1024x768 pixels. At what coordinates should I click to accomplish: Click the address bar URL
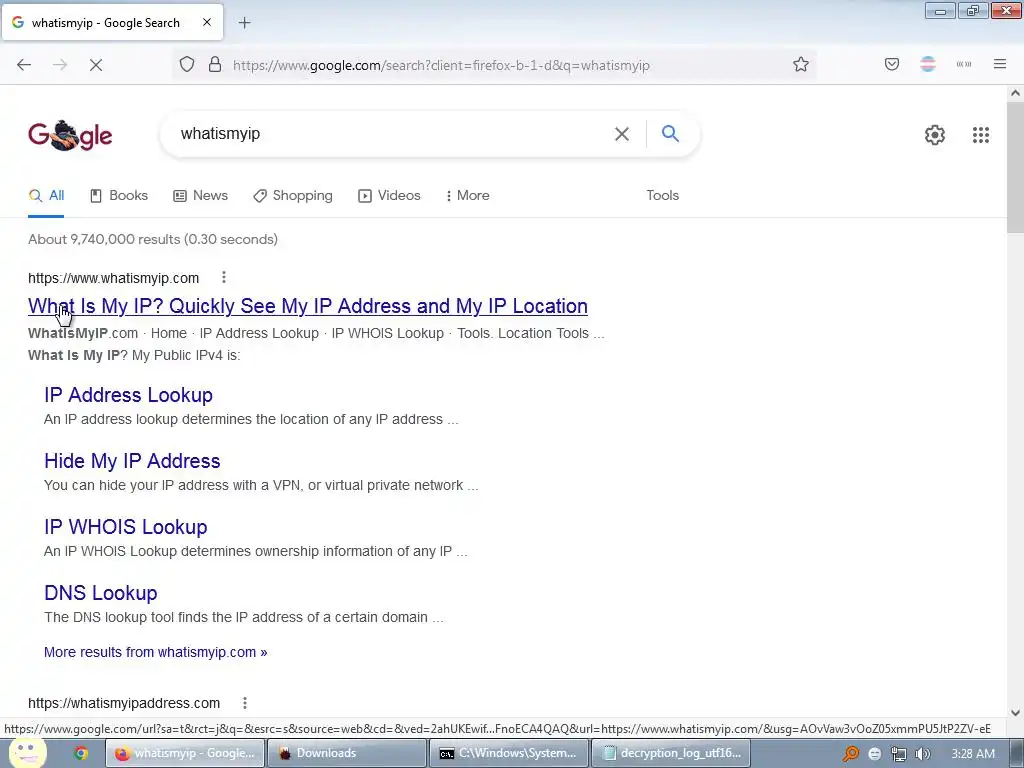coord(441,65)
